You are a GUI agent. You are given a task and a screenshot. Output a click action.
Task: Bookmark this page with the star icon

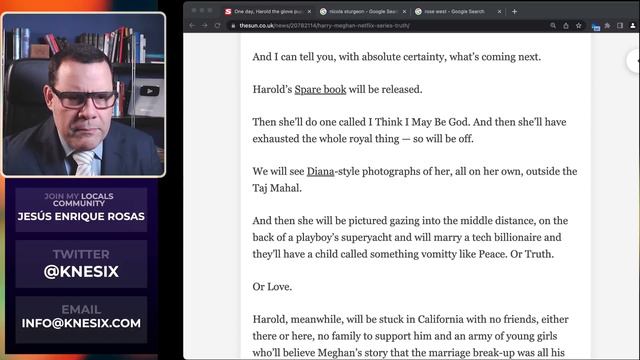click(x=578, y=25)
